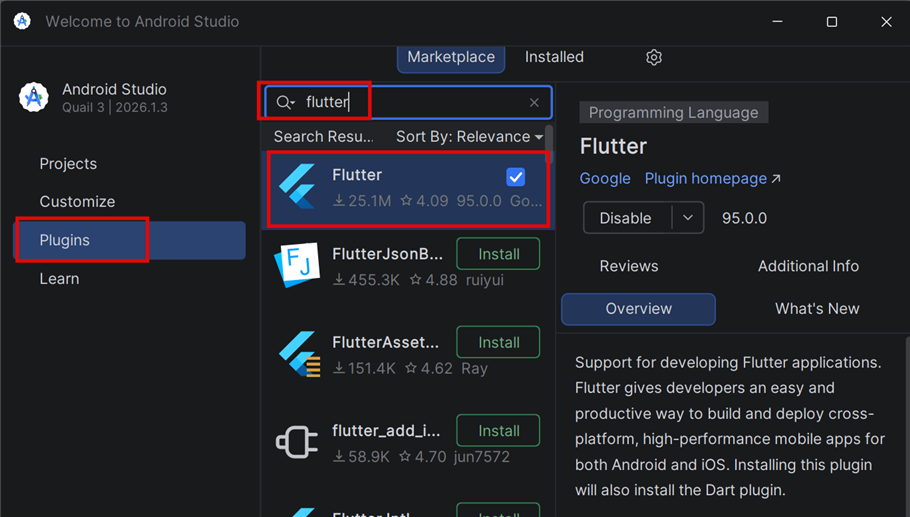Focus the plugin search input field
The width and height of the screenshot is (910, 517).
(408, 103)
